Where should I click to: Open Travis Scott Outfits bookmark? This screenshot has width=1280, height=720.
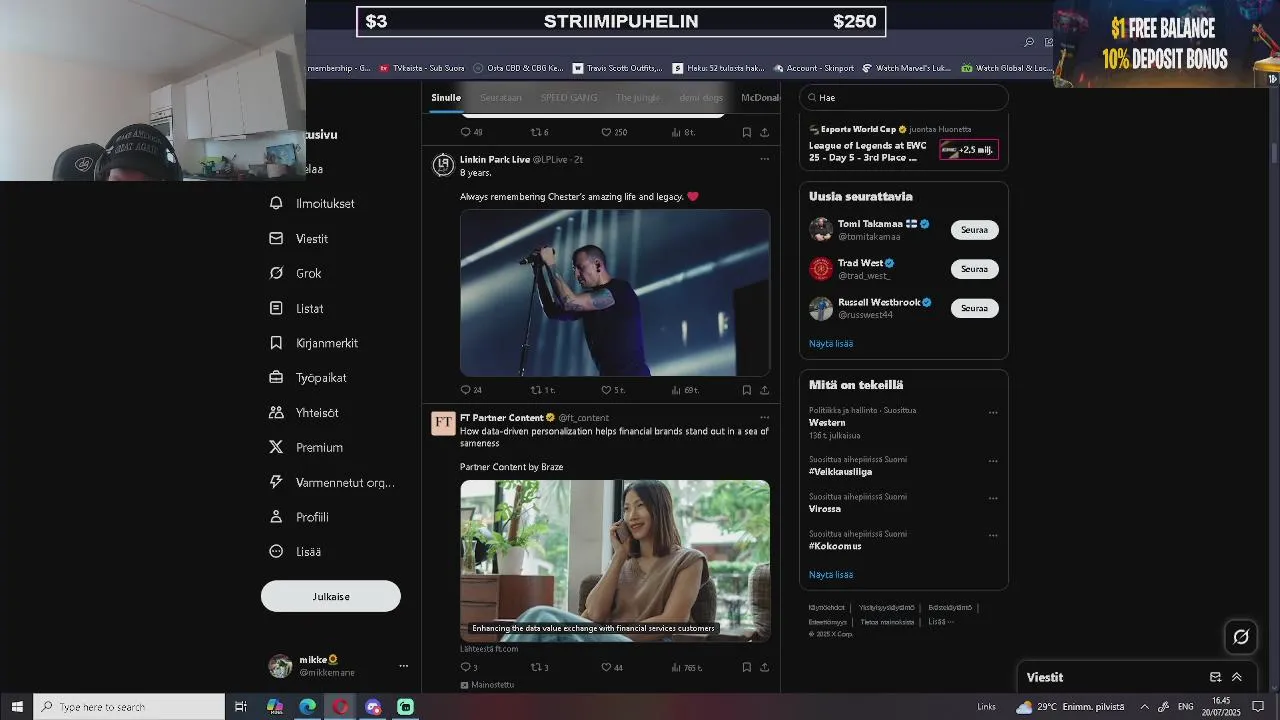coord(618,68)
